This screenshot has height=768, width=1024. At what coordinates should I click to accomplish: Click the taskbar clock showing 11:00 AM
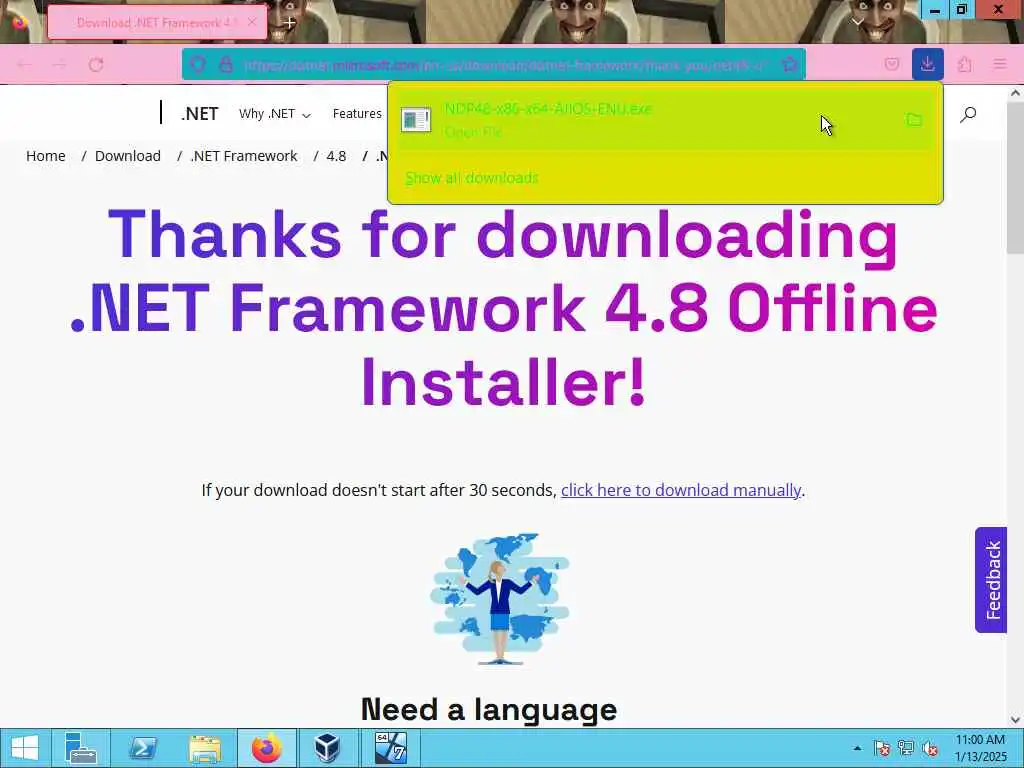pyautogui.click(x=980, y=748)
